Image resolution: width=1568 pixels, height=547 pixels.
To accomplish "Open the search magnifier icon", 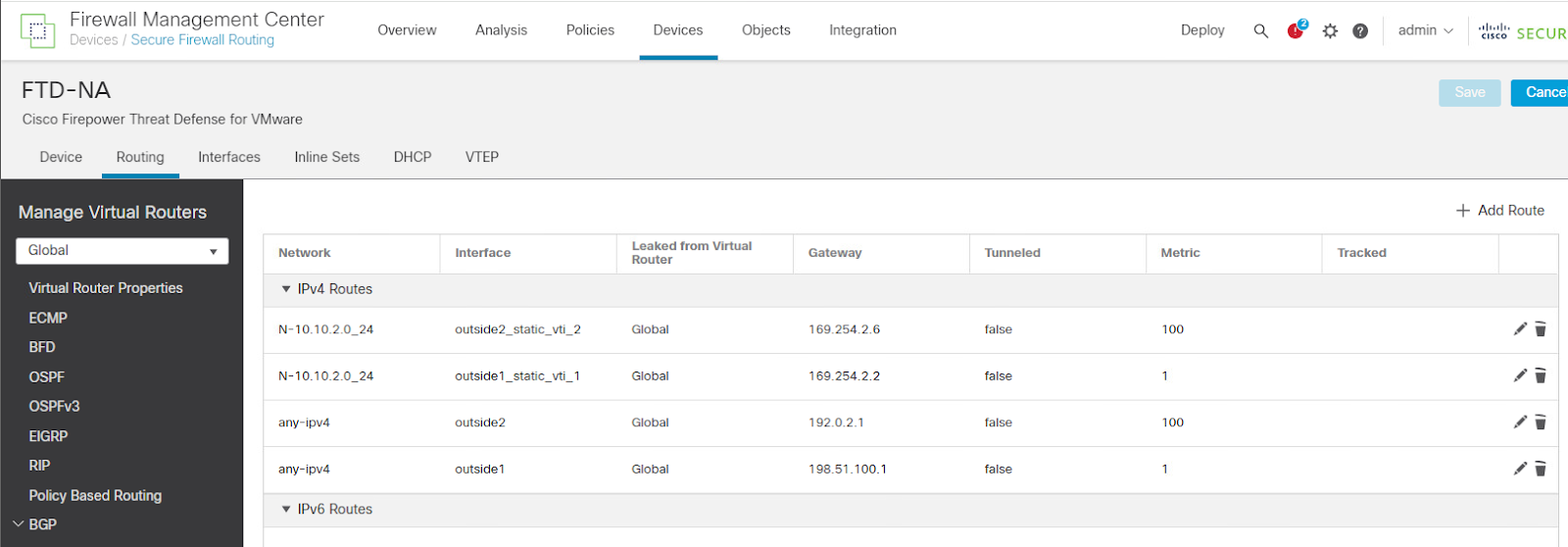I will (x=1260, y=31).
